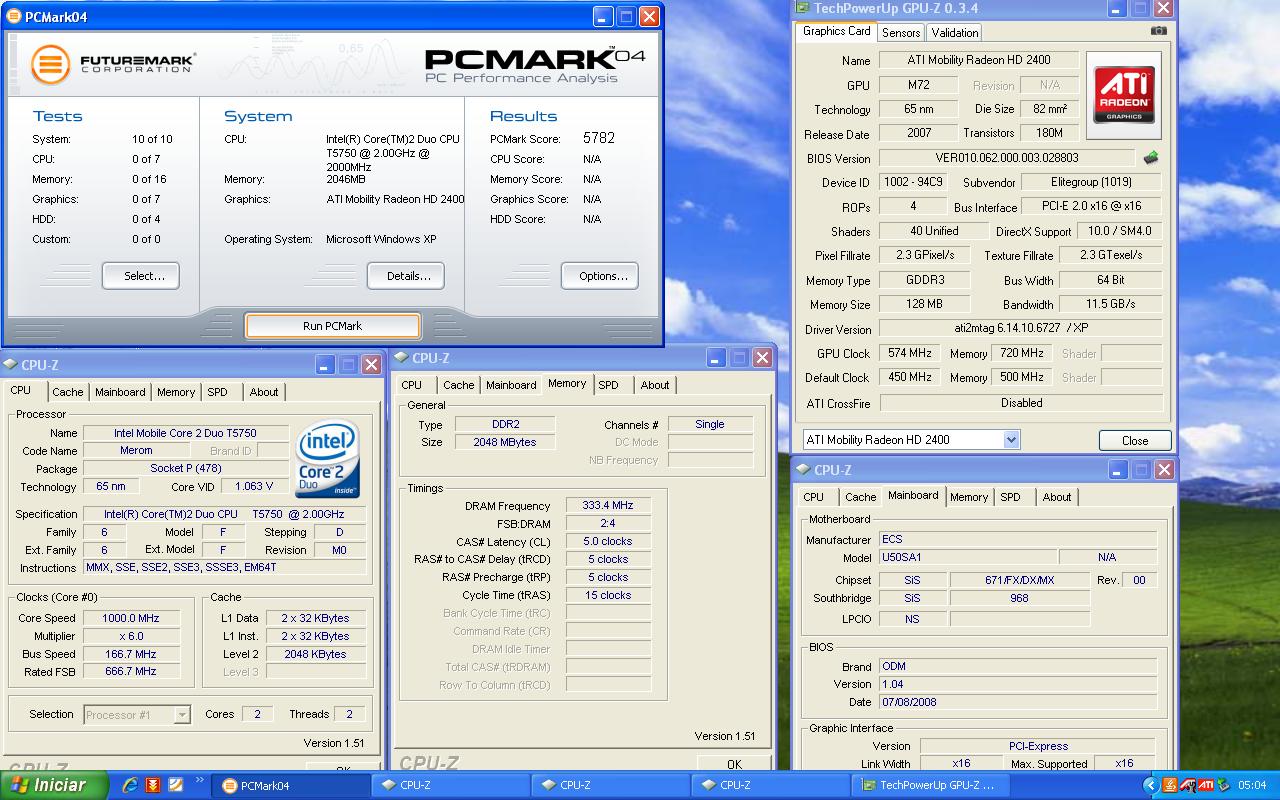Click the Bandwidth 11.5 GB/s field
The width and height of the screenshot is (1280, 800).
coord(1110,304)
